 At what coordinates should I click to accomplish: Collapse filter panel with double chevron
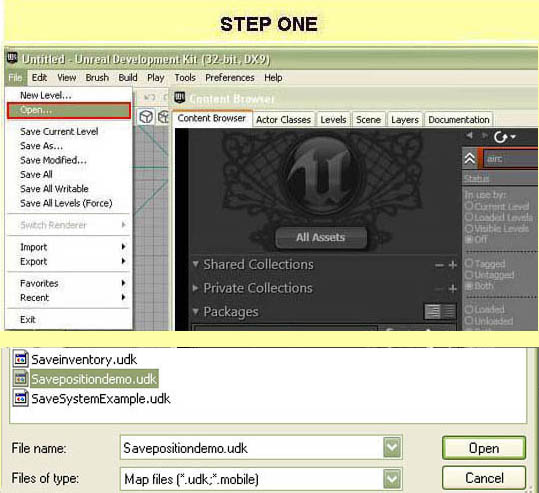470,159
